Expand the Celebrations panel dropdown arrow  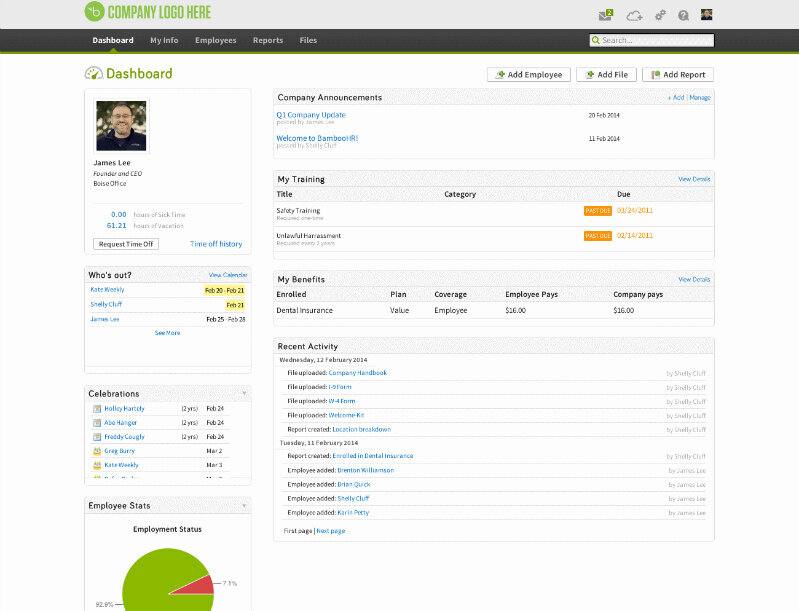click(x=244, y=393)
